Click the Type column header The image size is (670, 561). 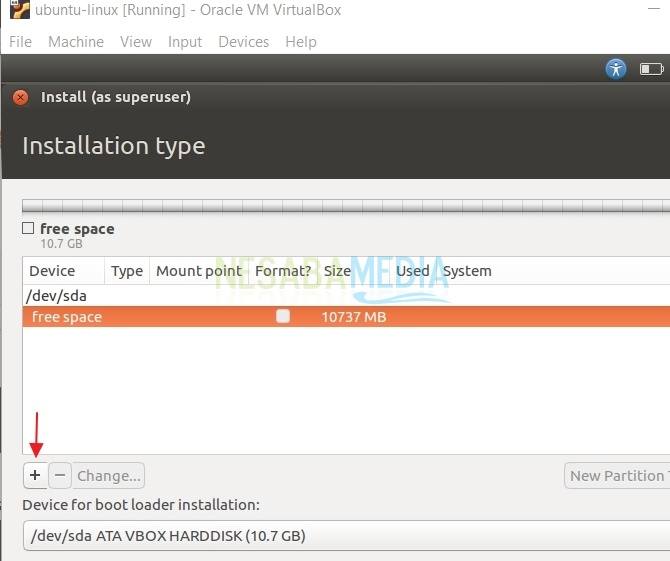127,271
